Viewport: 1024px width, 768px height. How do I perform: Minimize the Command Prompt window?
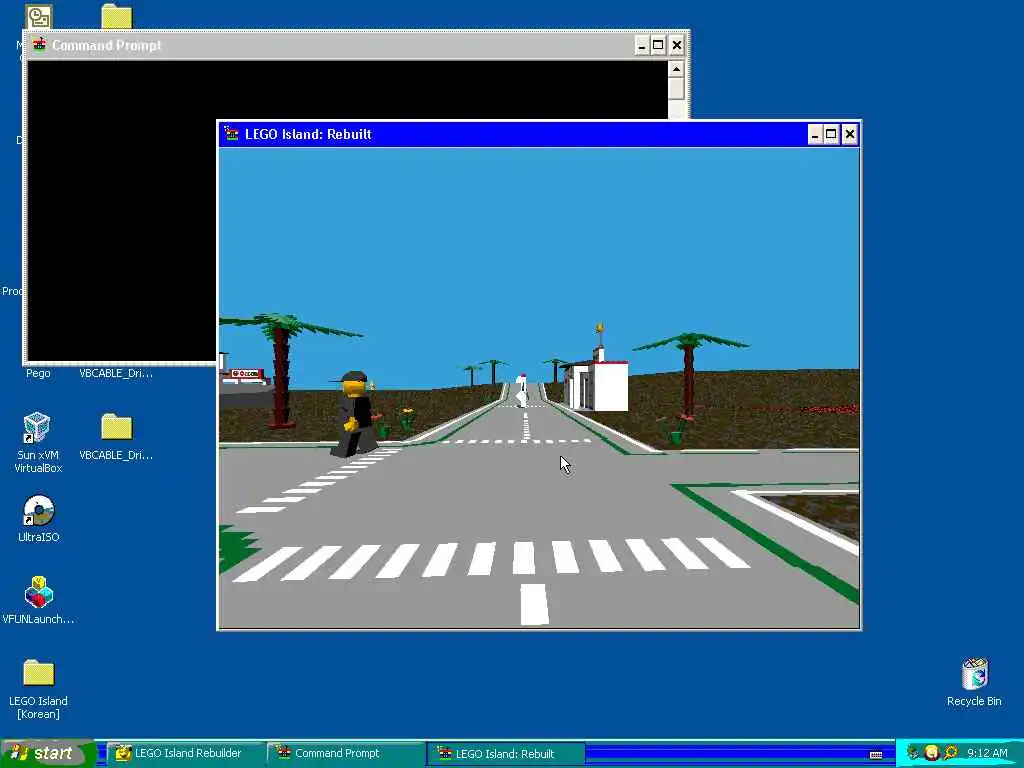click(x=642, y=45)
